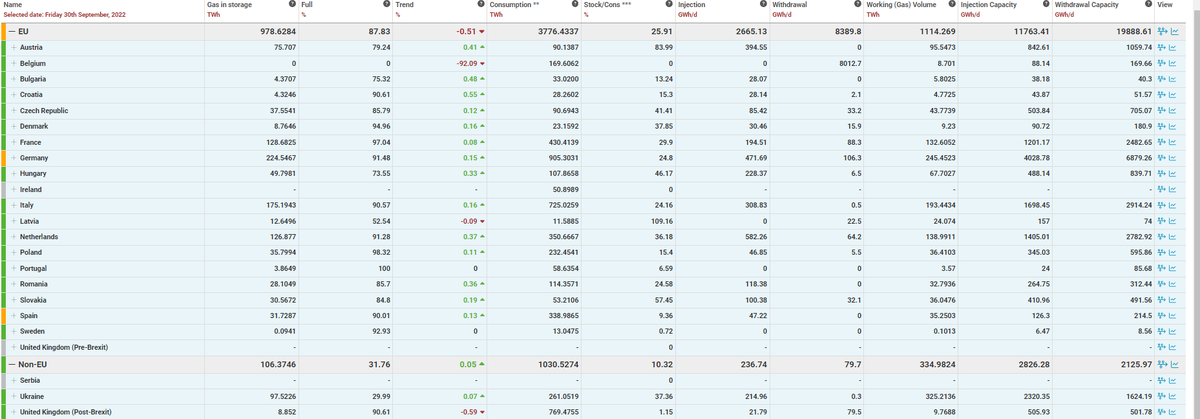Expand the Czech Republic row

tap(14, 111)
